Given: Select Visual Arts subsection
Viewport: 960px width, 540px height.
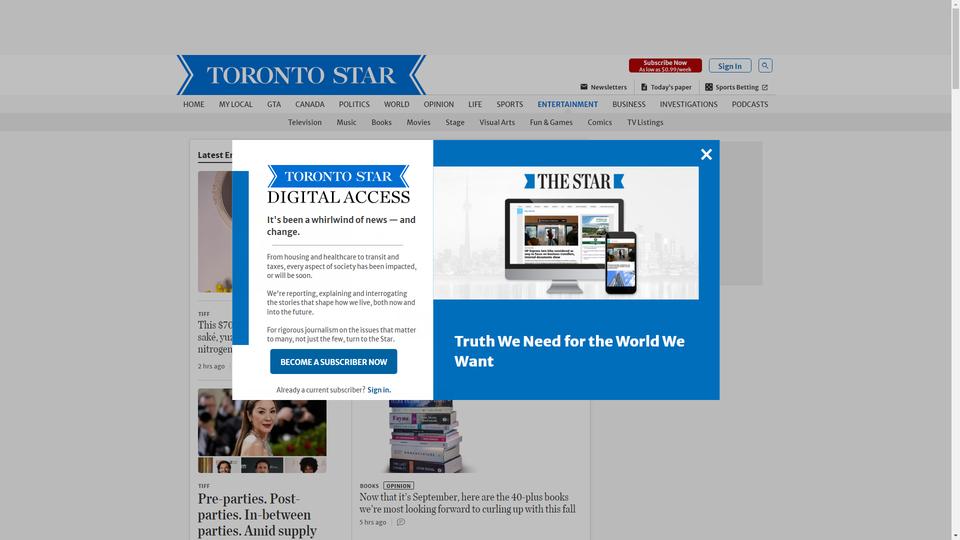Looking at the screenshot, I should click(x=497, y=122).
